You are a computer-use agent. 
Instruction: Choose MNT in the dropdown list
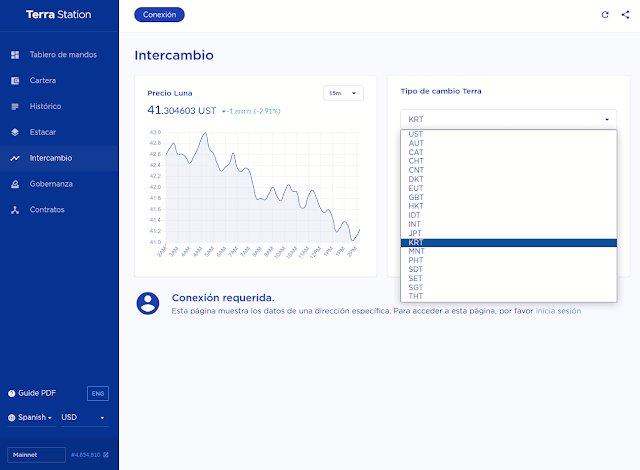[509, 251]
